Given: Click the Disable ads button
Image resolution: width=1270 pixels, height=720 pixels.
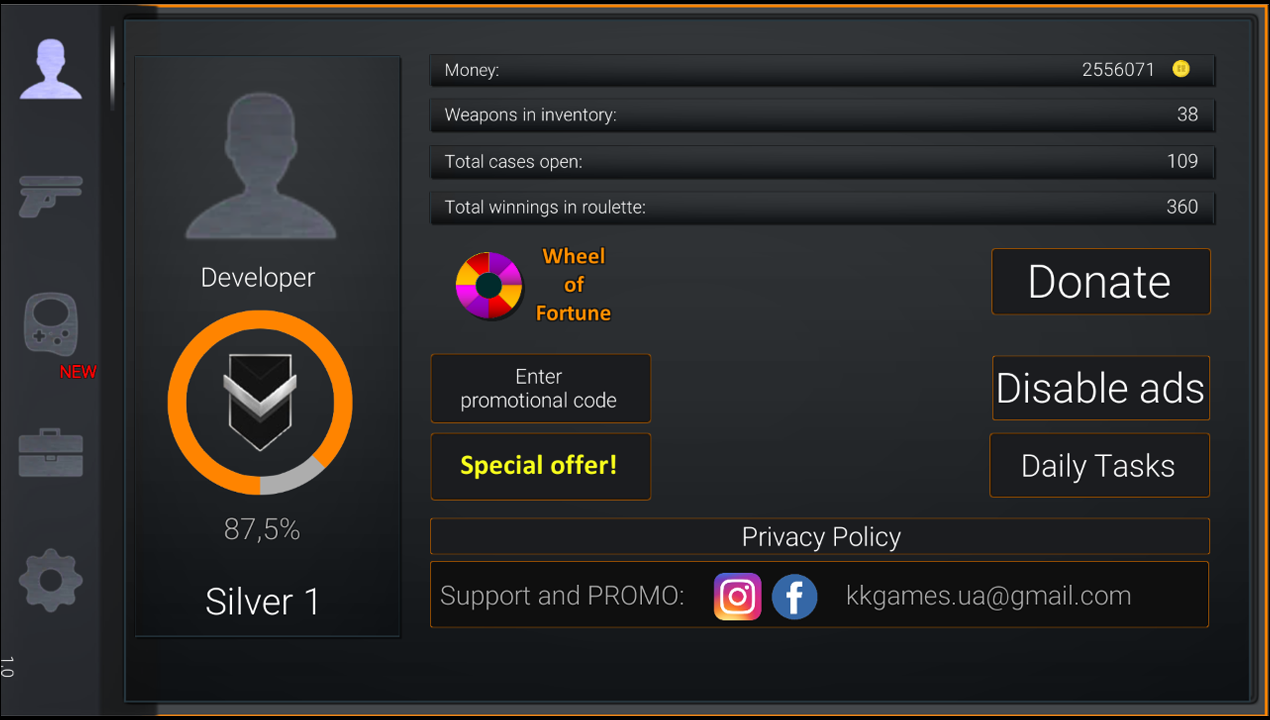Looking at the screenshot, I should [x=1101, y=388].
